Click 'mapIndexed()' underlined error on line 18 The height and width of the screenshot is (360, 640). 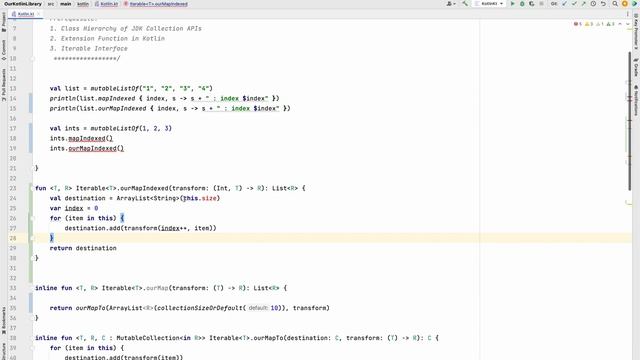pyautogui.click(x=91, y=138)
